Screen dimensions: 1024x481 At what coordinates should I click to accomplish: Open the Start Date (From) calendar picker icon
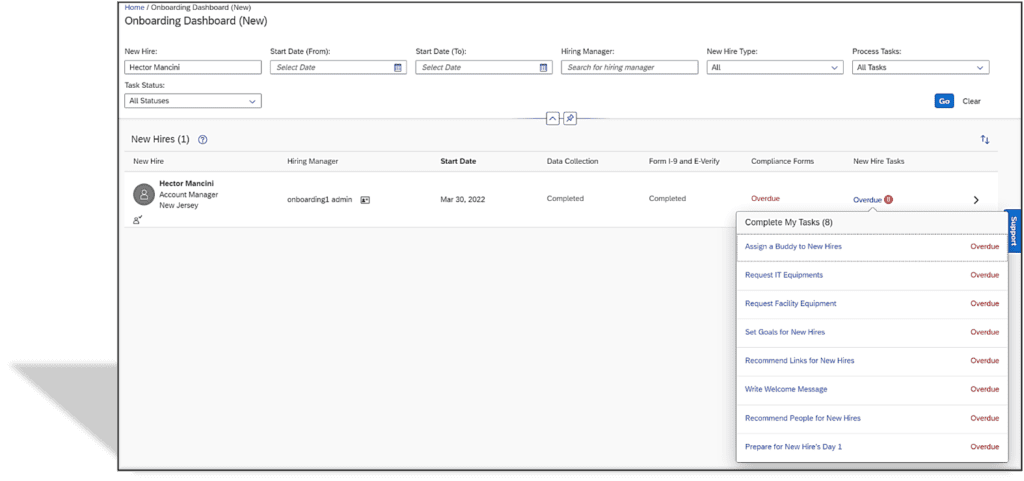398,67
